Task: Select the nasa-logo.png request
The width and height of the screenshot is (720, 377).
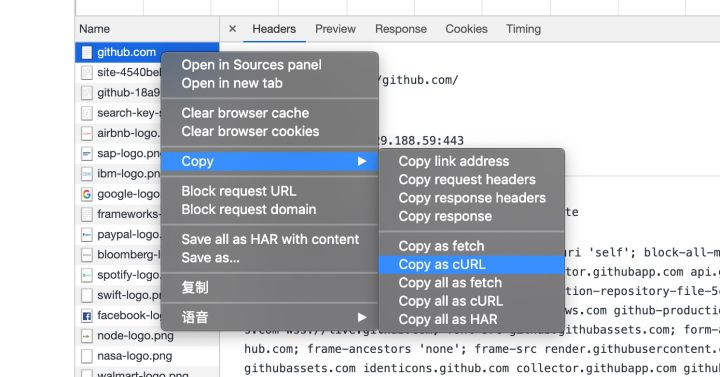Action: click(x=147, y=356)
